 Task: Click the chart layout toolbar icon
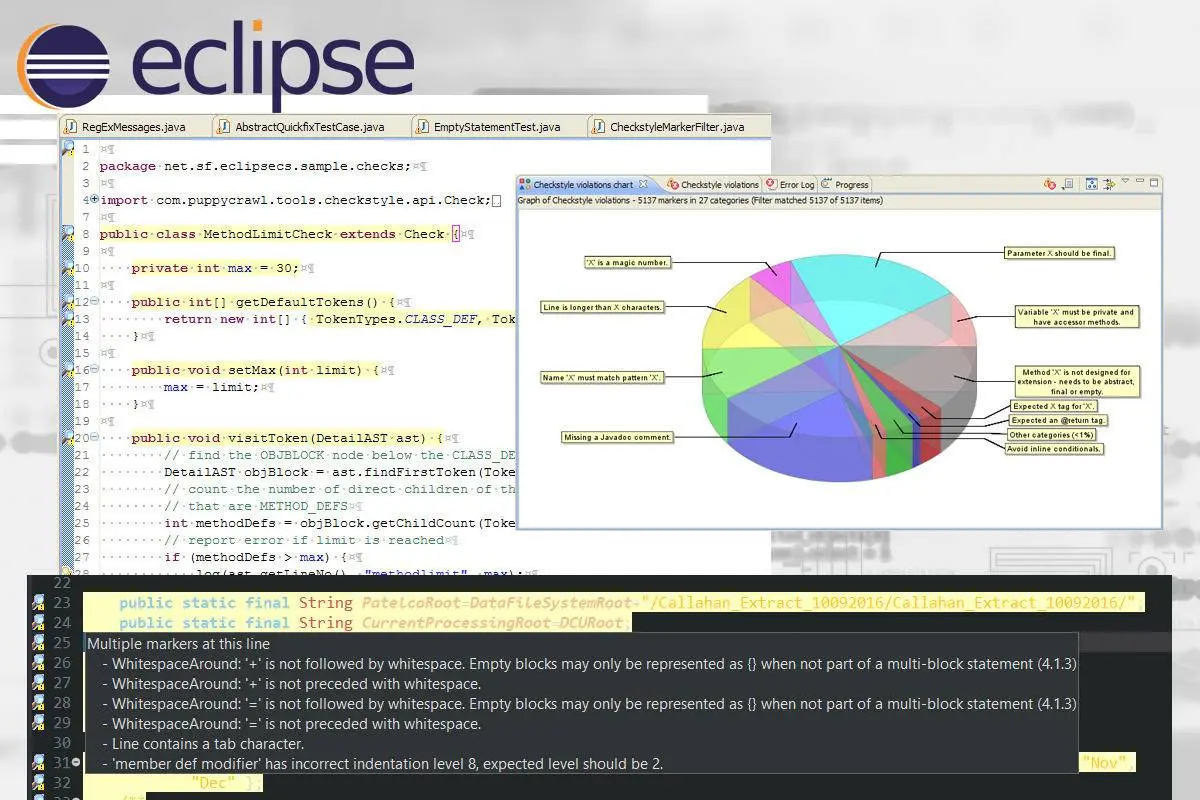(1092, 184)
